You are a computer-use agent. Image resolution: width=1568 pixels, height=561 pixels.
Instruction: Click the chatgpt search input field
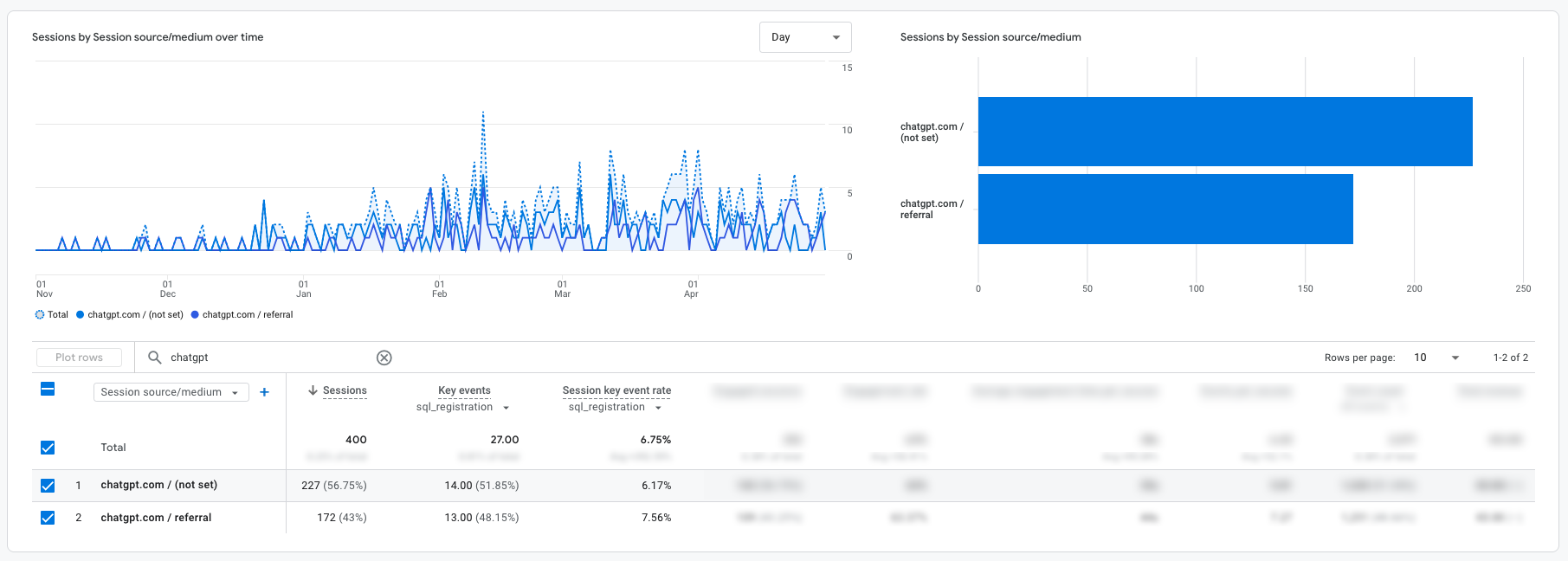(270, 358)
